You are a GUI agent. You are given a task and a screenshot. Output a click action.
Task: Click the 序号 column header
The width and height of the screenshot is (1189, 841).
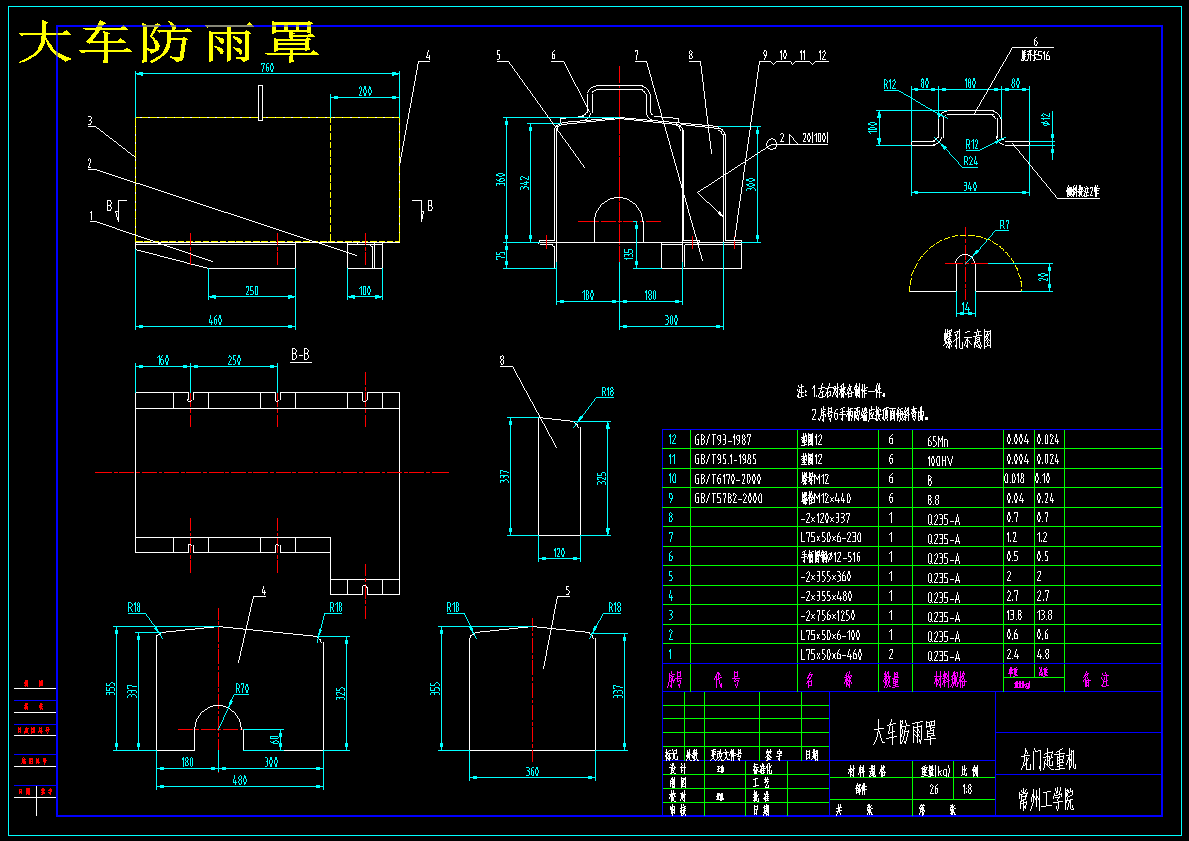tap(674, 679)
